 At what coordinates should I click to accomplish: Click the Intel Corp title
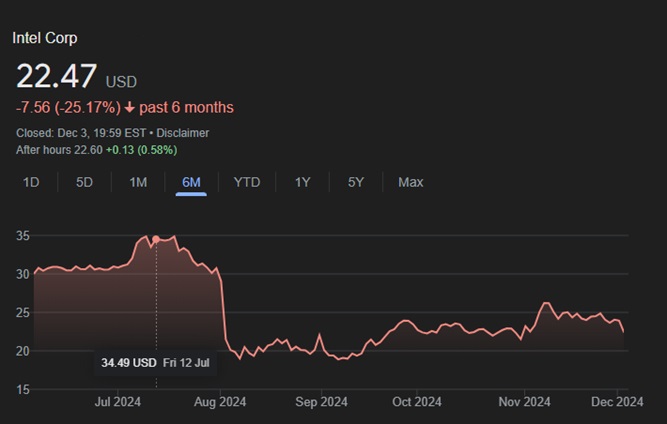pyautogui.click(x=45, y=38)
